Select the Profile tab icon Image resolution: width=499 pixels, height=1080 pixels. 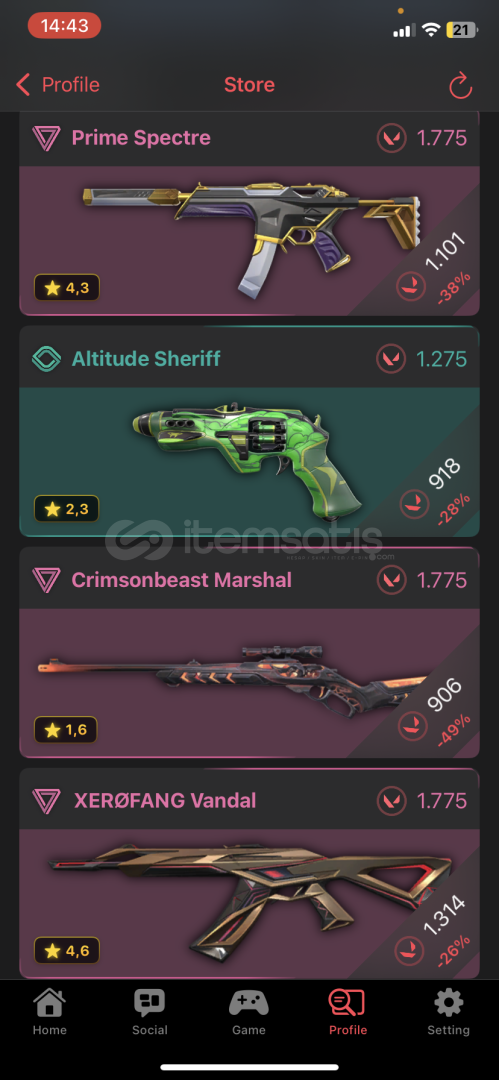click(x=347, y=1003)
